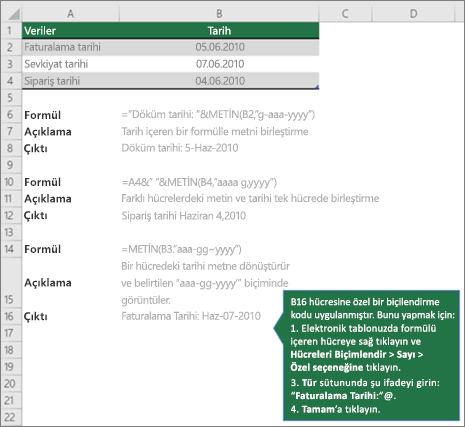Select the formula cell containing g-aaa-yyyy
Viewport: 465px width, 427px height.
[218, 115]
